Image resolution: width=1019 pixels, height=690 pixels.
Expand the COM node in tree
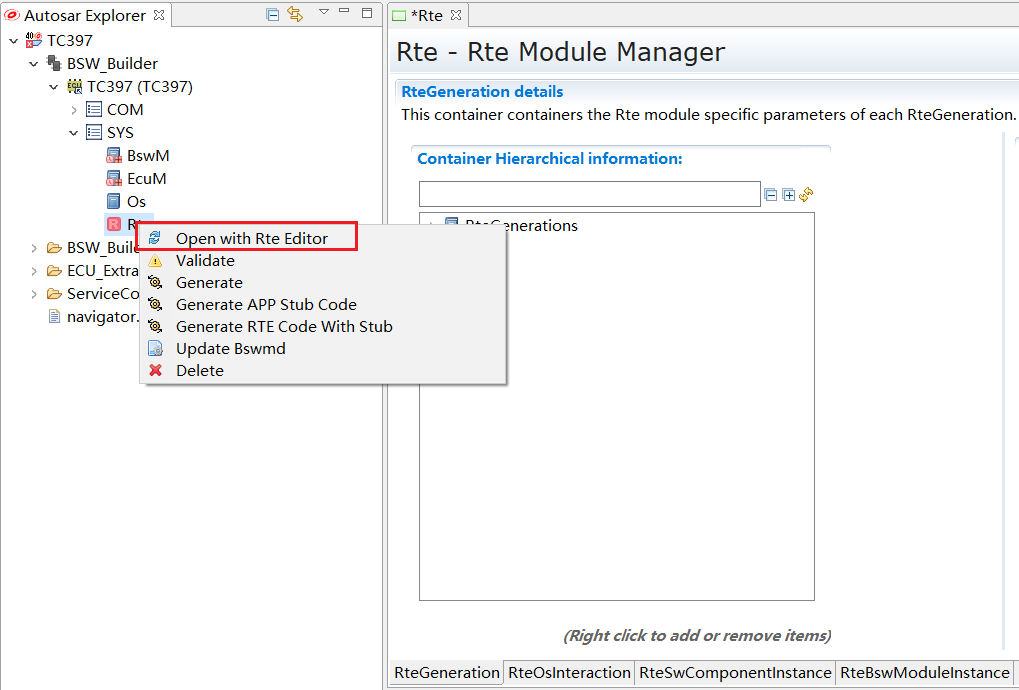74,110
